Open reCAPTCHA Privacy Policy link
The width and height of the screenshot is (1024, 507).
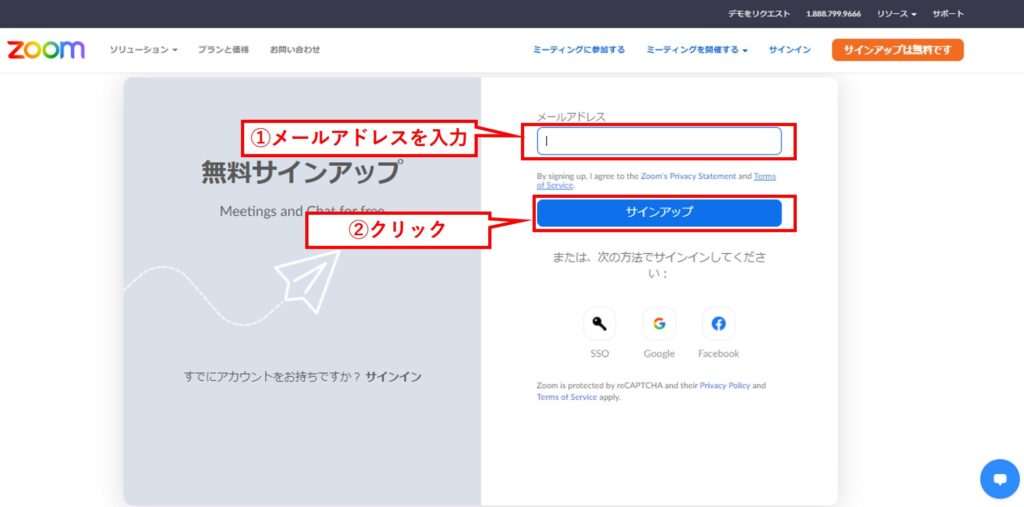(725, 385)
